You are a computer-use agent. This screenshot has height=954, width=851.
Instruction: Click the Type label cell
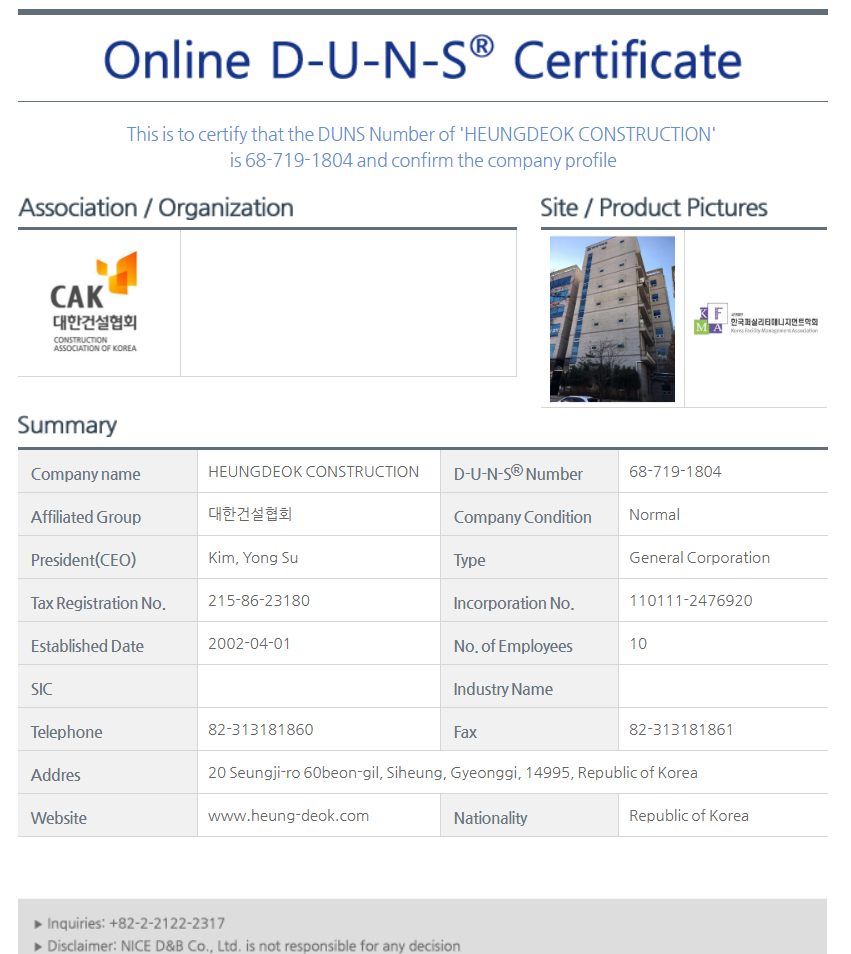(x=529, y=557)
